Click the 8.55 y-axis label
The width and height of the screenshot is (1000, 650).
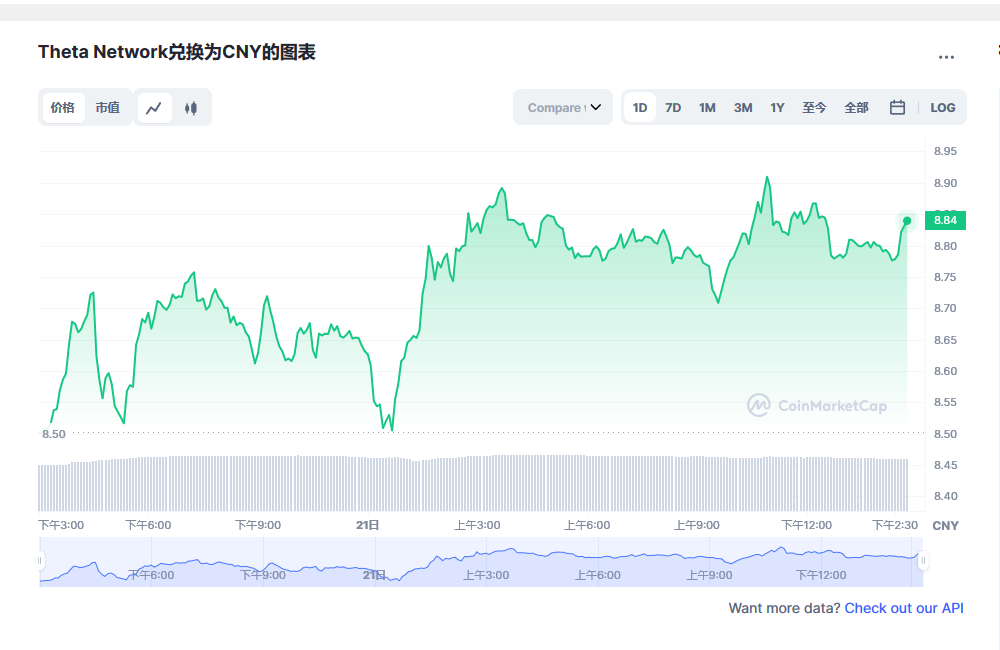tap(945, 403)
